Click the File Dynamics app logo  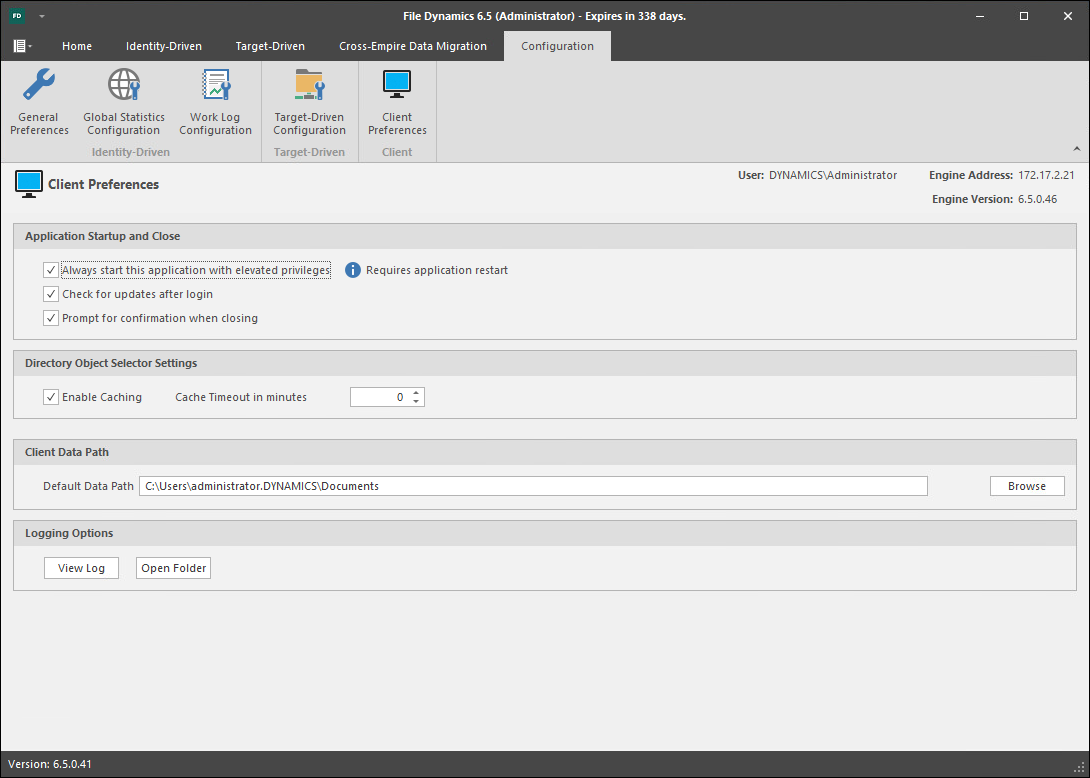click(17, 16)
